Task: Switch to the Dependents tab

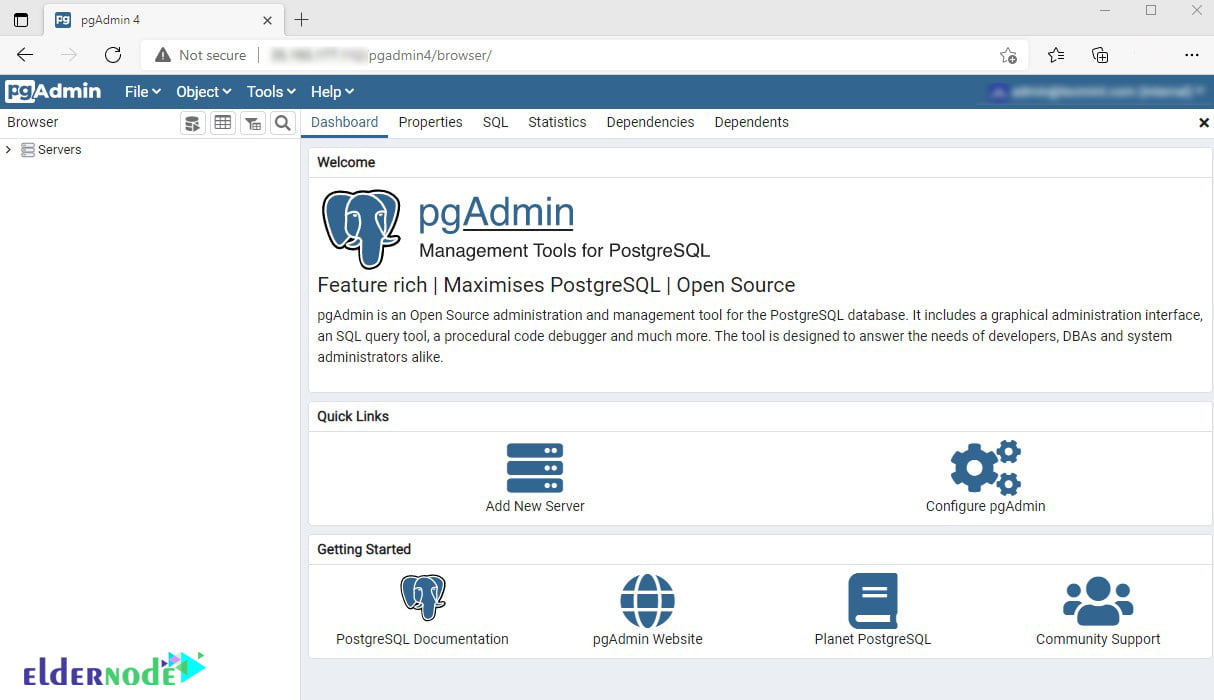Action: click(751, 122)
